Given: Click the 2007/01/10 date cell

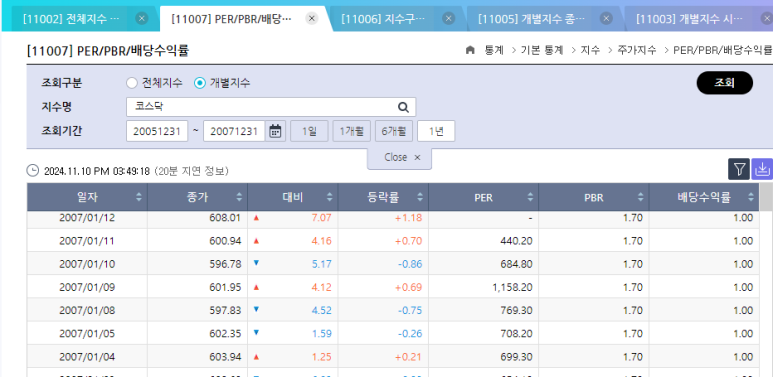Looking at the screenshot, I should 87,264.
